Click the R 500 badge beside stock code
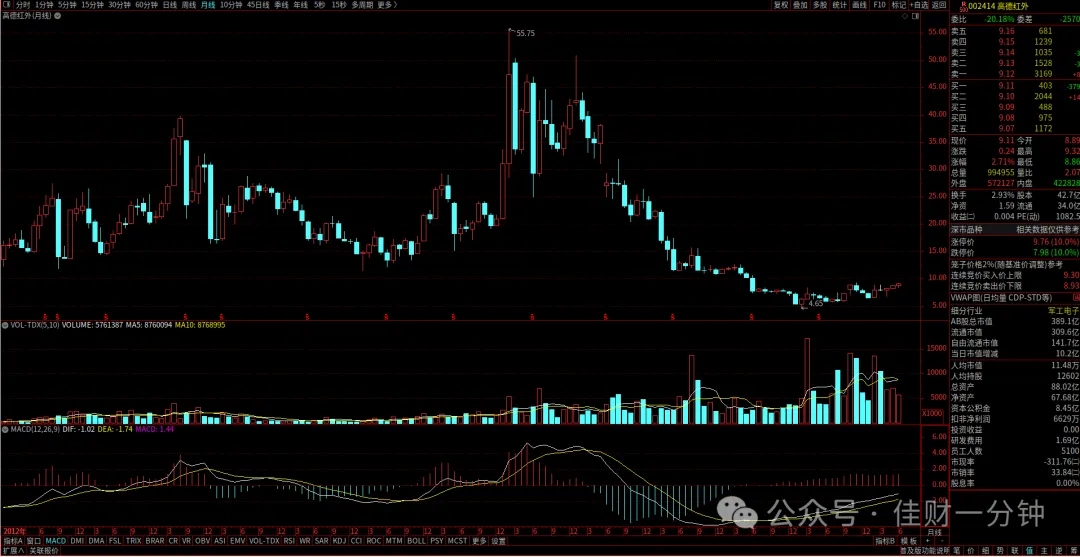 tap(964, 5)
